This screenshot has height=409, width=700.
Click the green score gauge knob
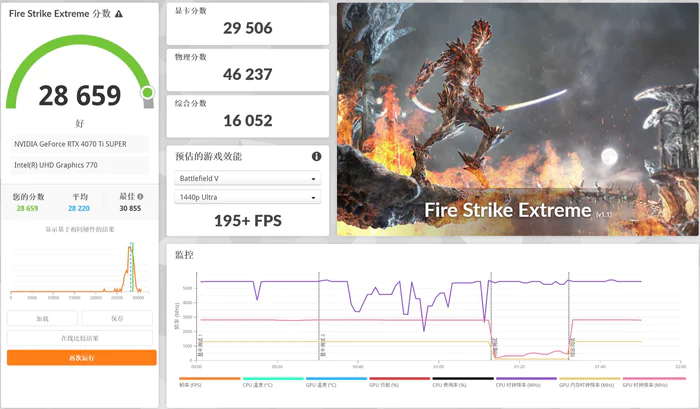pyautogui.click(x=147, y=93)
